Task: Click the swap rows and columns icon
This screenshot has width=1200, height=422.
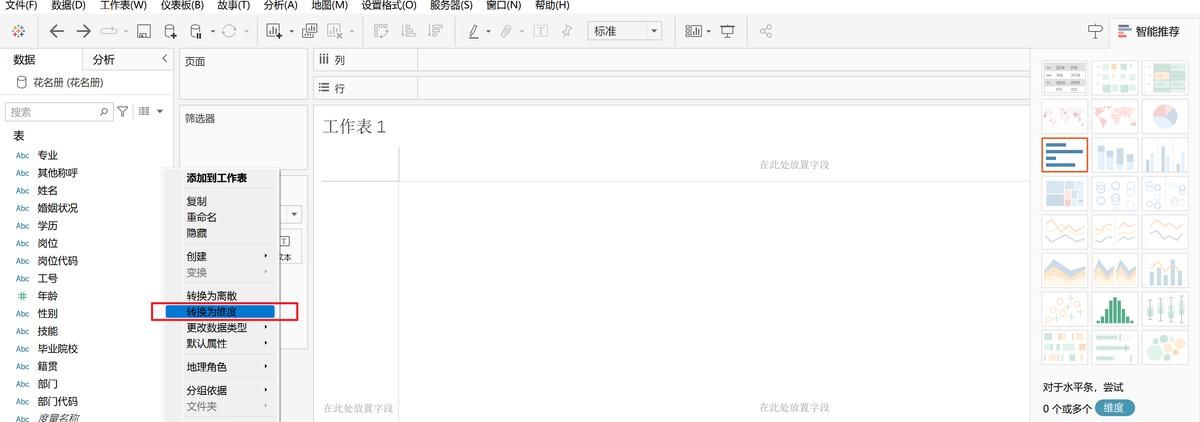Action: (x=381, y=31)
